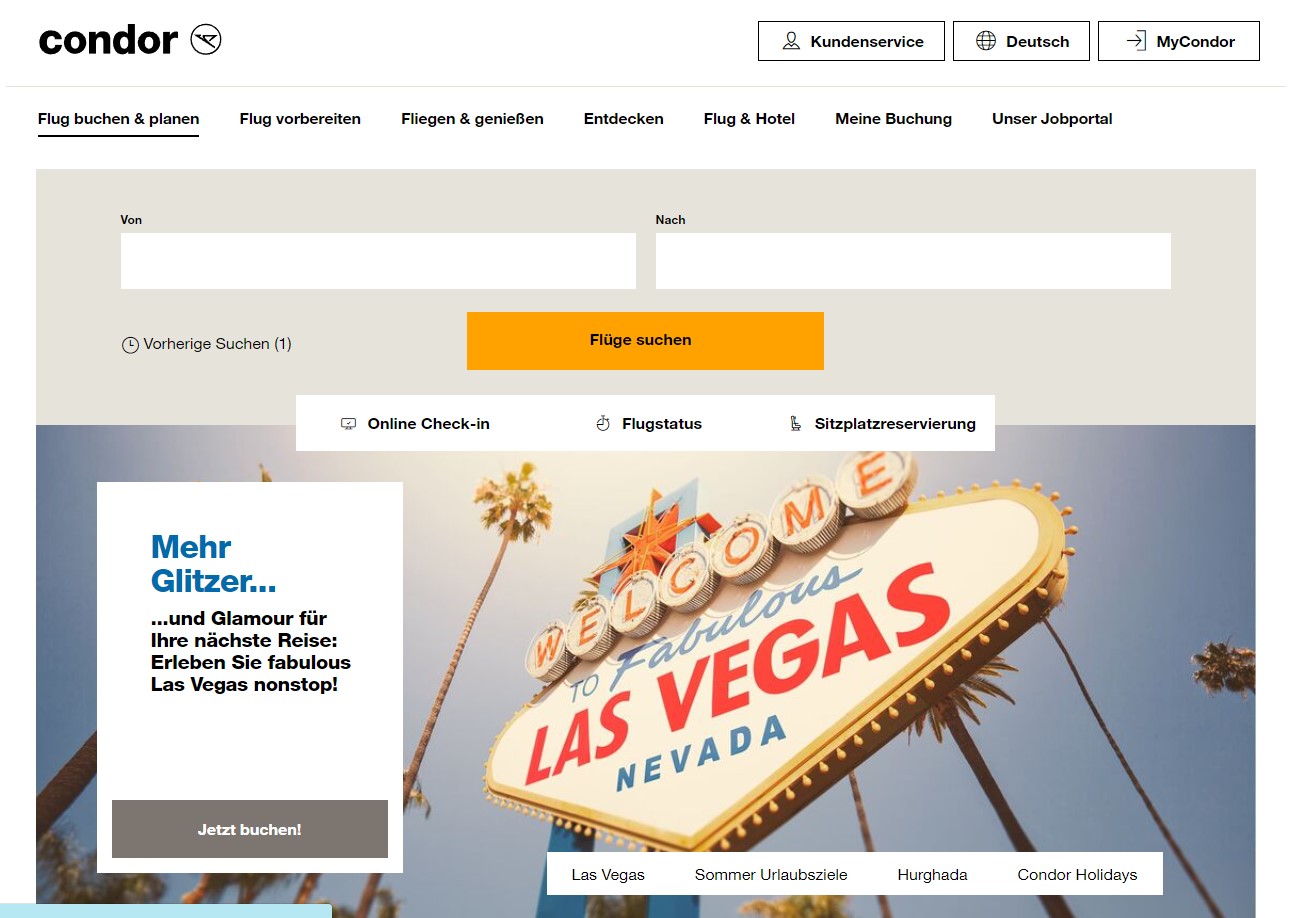Select Hurghada banner tab
1296x918 pixels.
click(932, 874)
